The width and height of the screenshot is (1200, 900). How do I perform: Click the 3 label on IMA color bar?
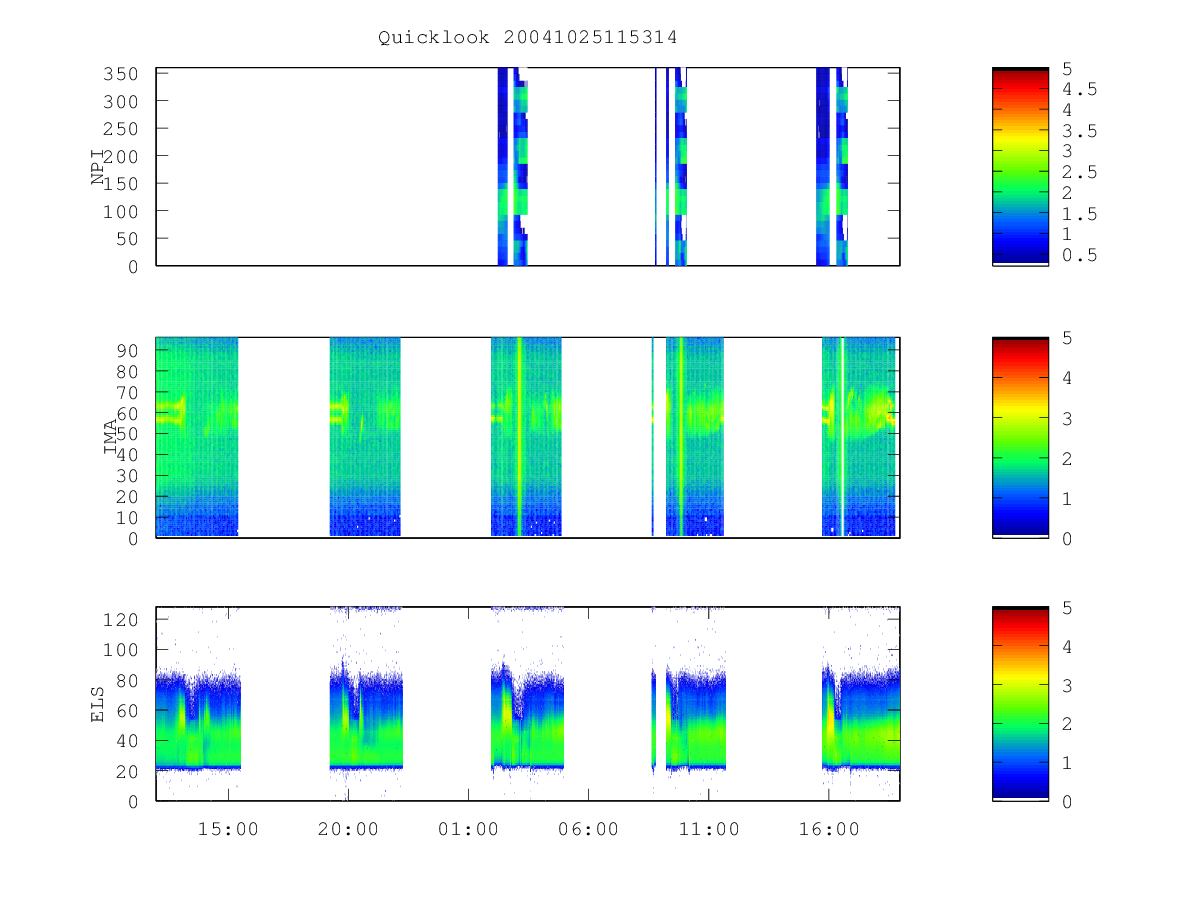(x=1067, y=418)
